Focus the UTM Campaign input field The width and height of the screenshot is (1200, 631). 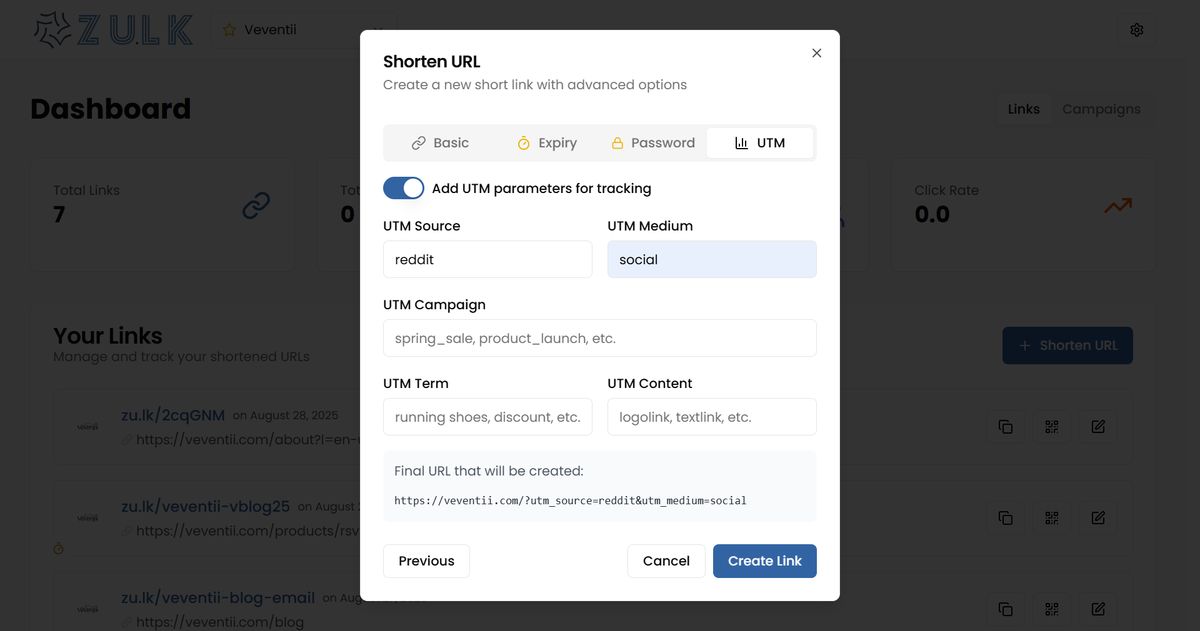599,338
